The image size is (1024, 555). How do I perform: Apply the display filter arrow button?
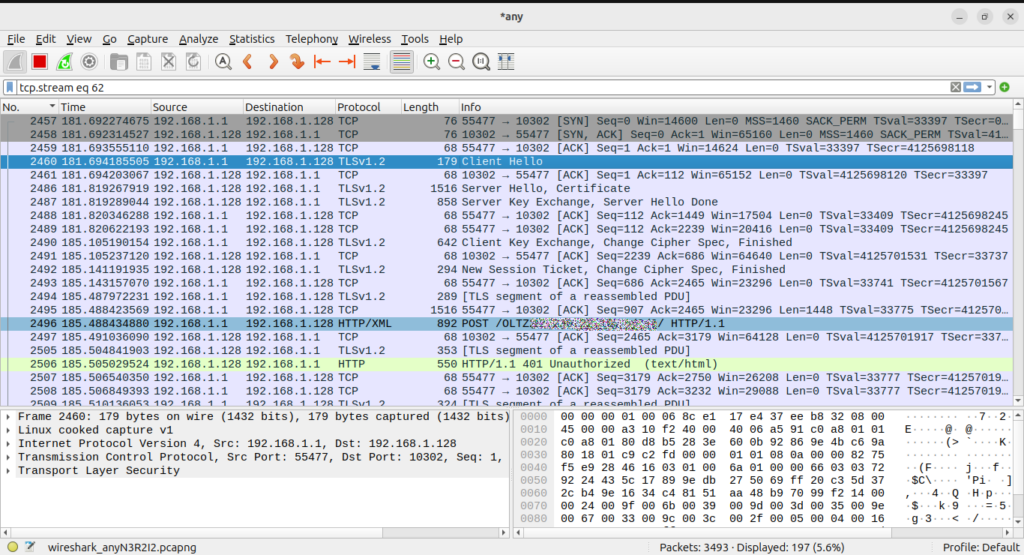tap(972, 87)
